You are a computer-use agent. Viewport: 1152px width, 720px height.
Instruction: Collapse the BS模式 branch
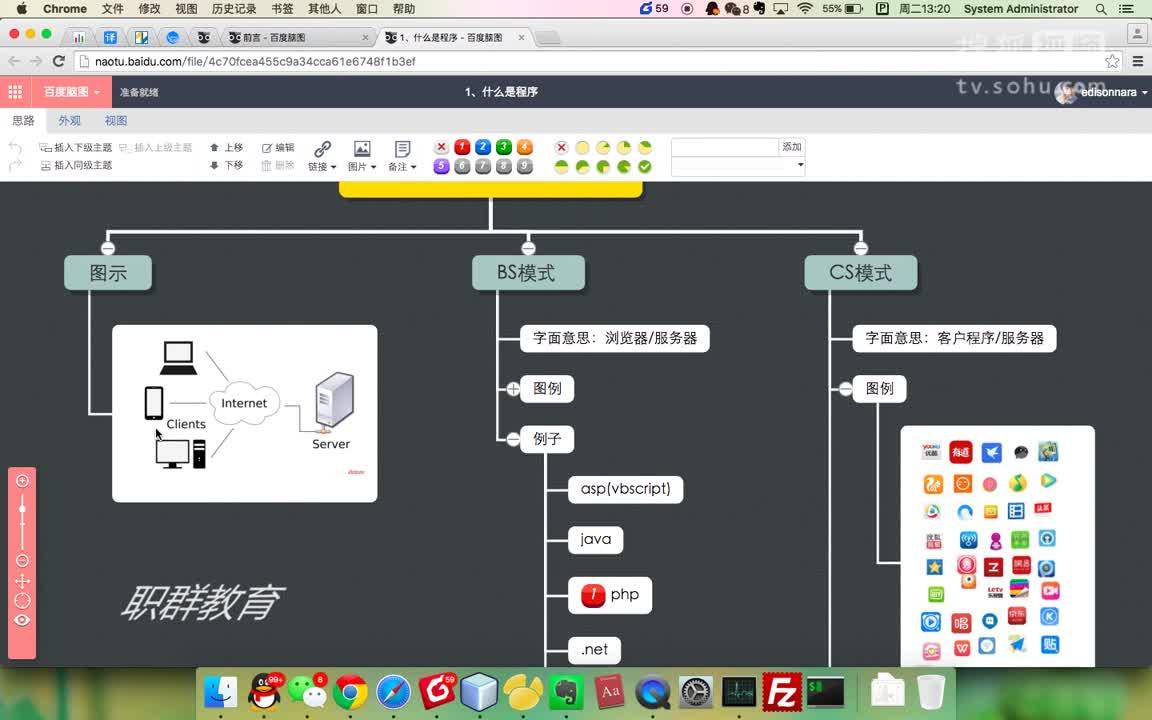[x=528, y=247]
